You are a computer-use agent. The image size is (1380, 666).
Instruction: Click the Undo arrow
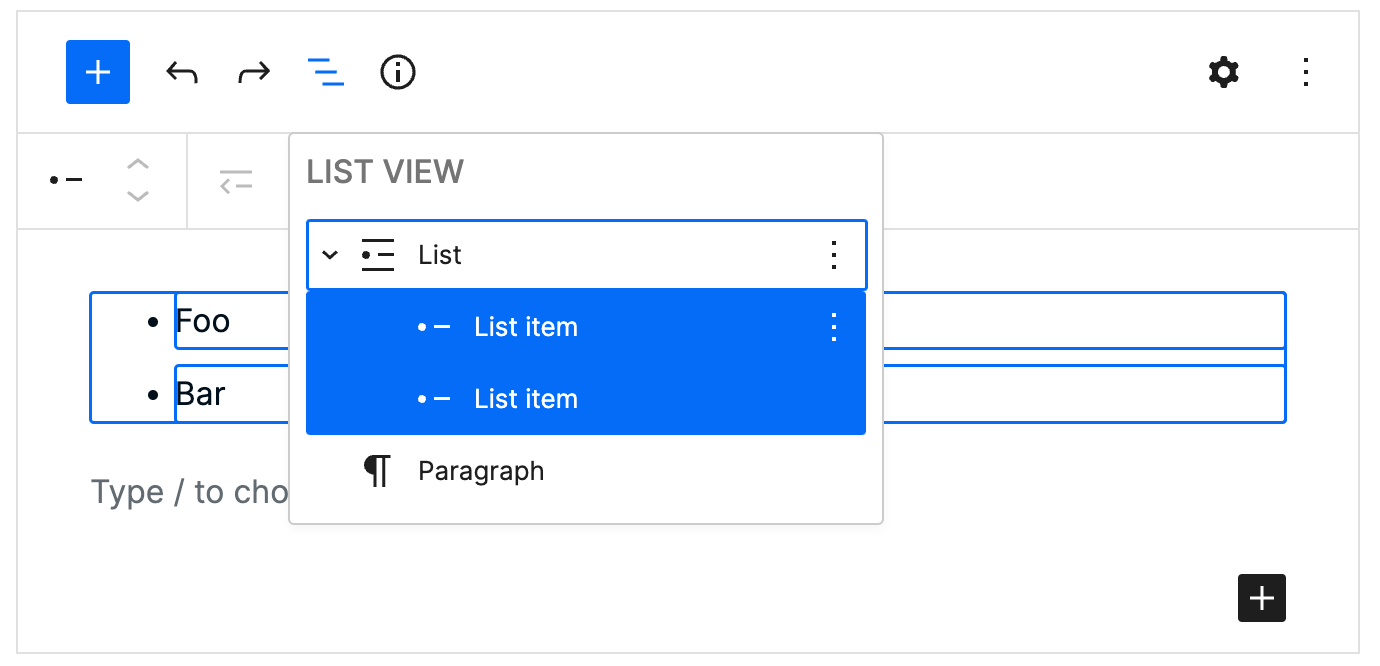(182, 71)
